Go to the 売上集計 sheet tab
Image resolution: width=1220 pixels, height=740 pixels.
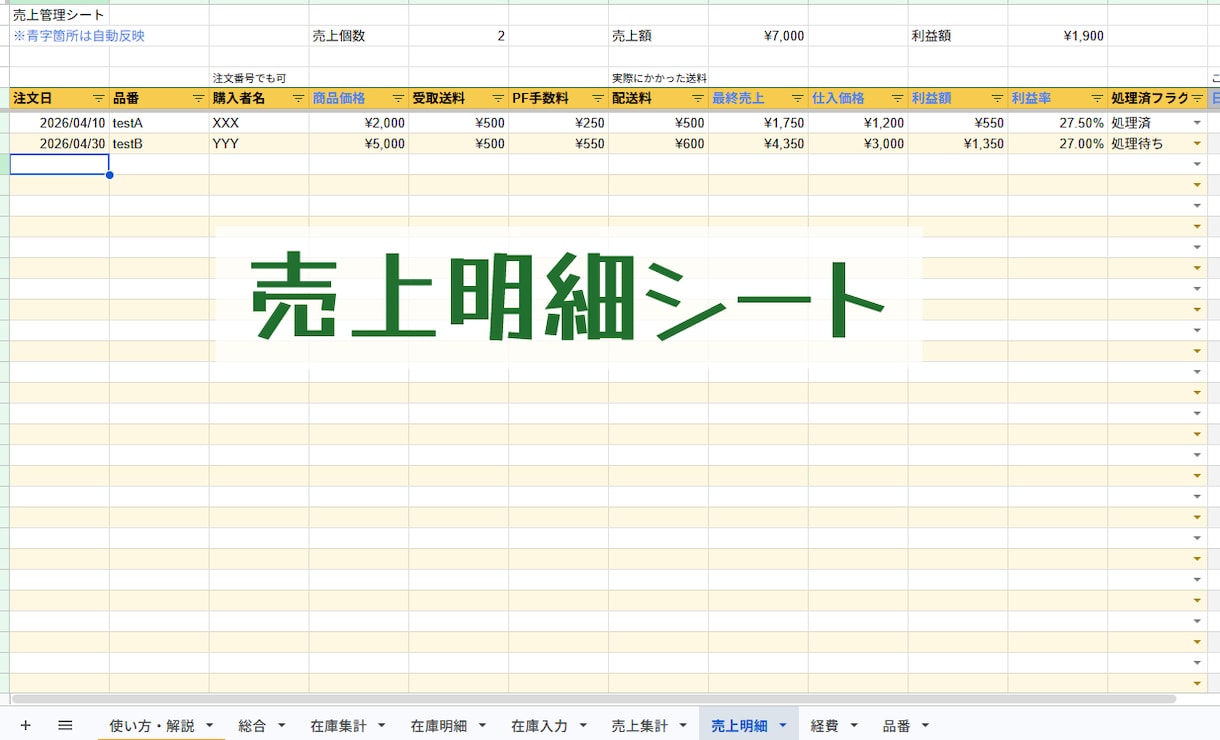(639, 726)
